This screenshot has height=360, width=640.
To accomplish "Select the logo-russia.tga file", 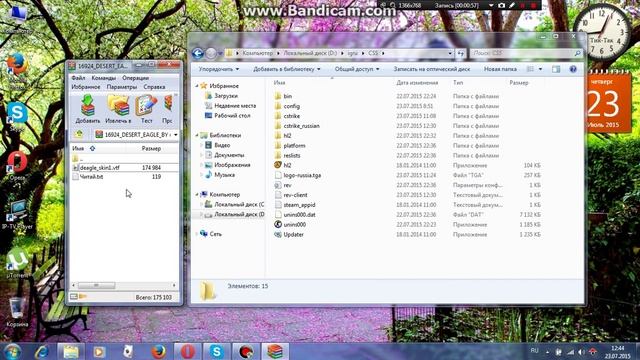I will tap(298, 175).
